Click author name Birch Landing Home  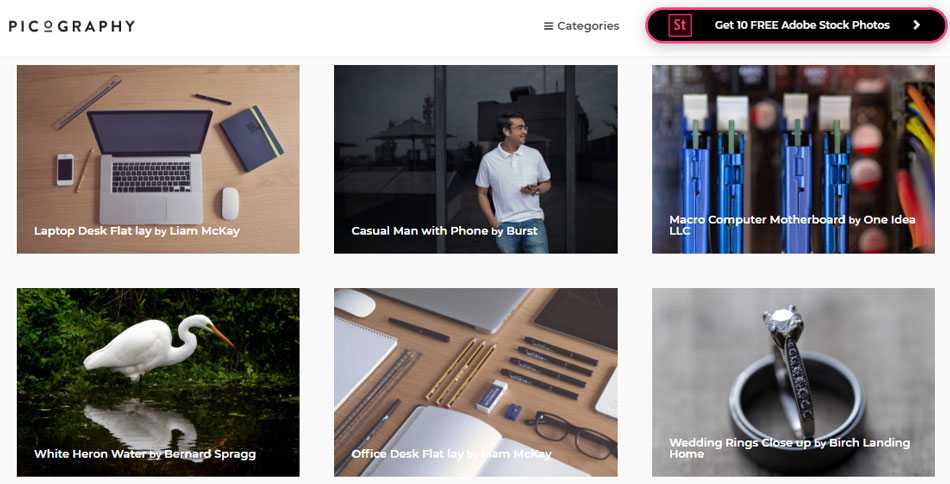click(x=789, y=448)
